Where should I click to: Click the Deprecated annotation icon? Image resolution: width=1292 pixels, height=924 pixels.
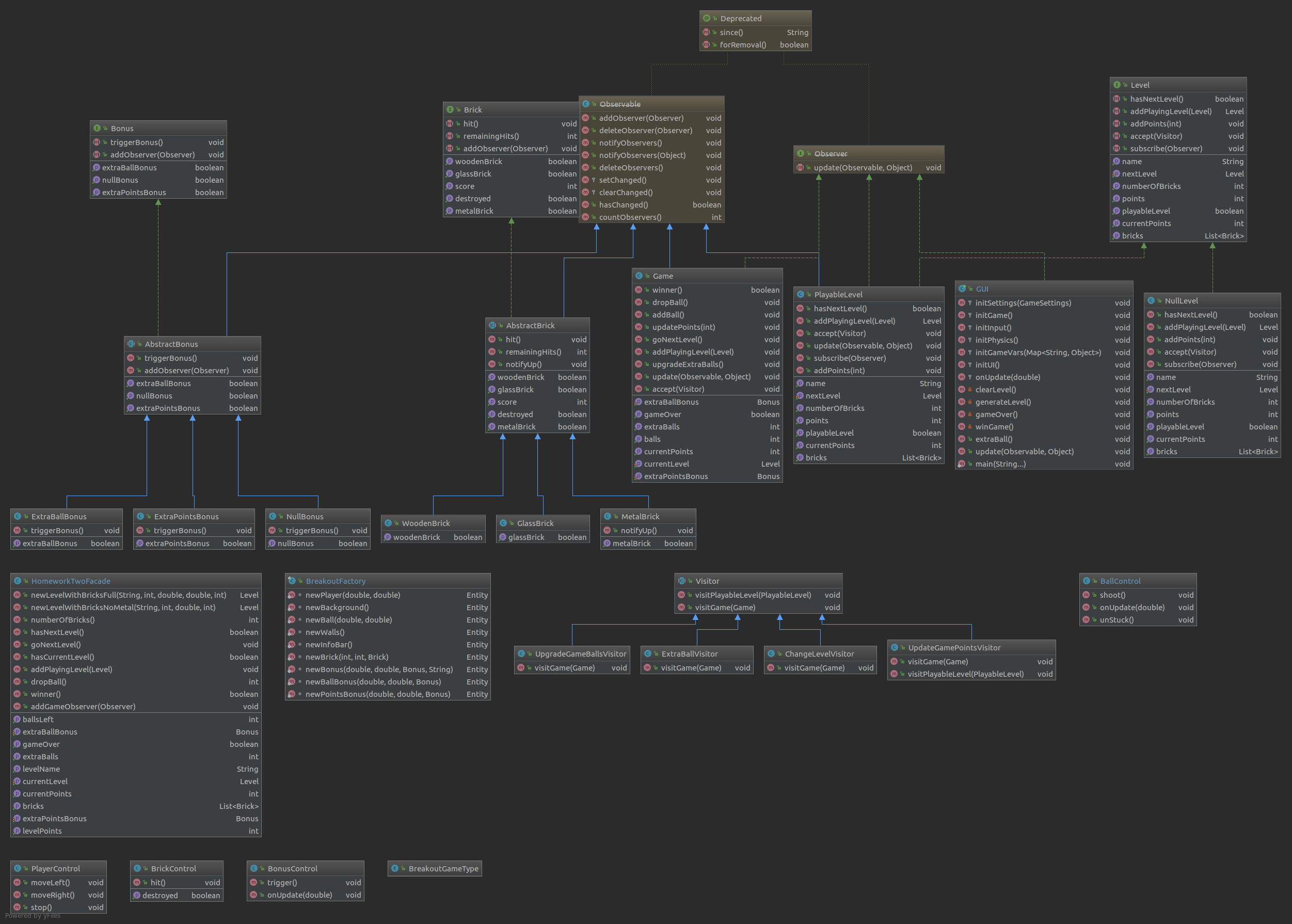tap(707, 18)
